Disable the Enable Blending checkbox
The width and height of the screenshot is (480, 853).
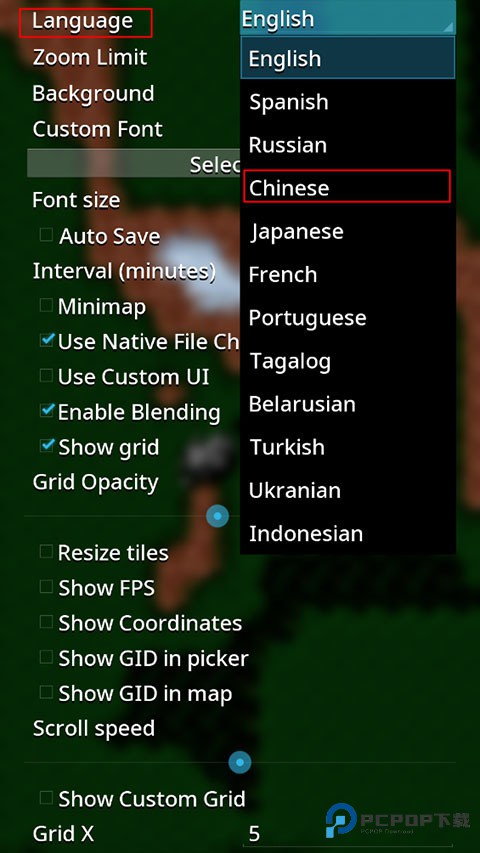point(47,411)
